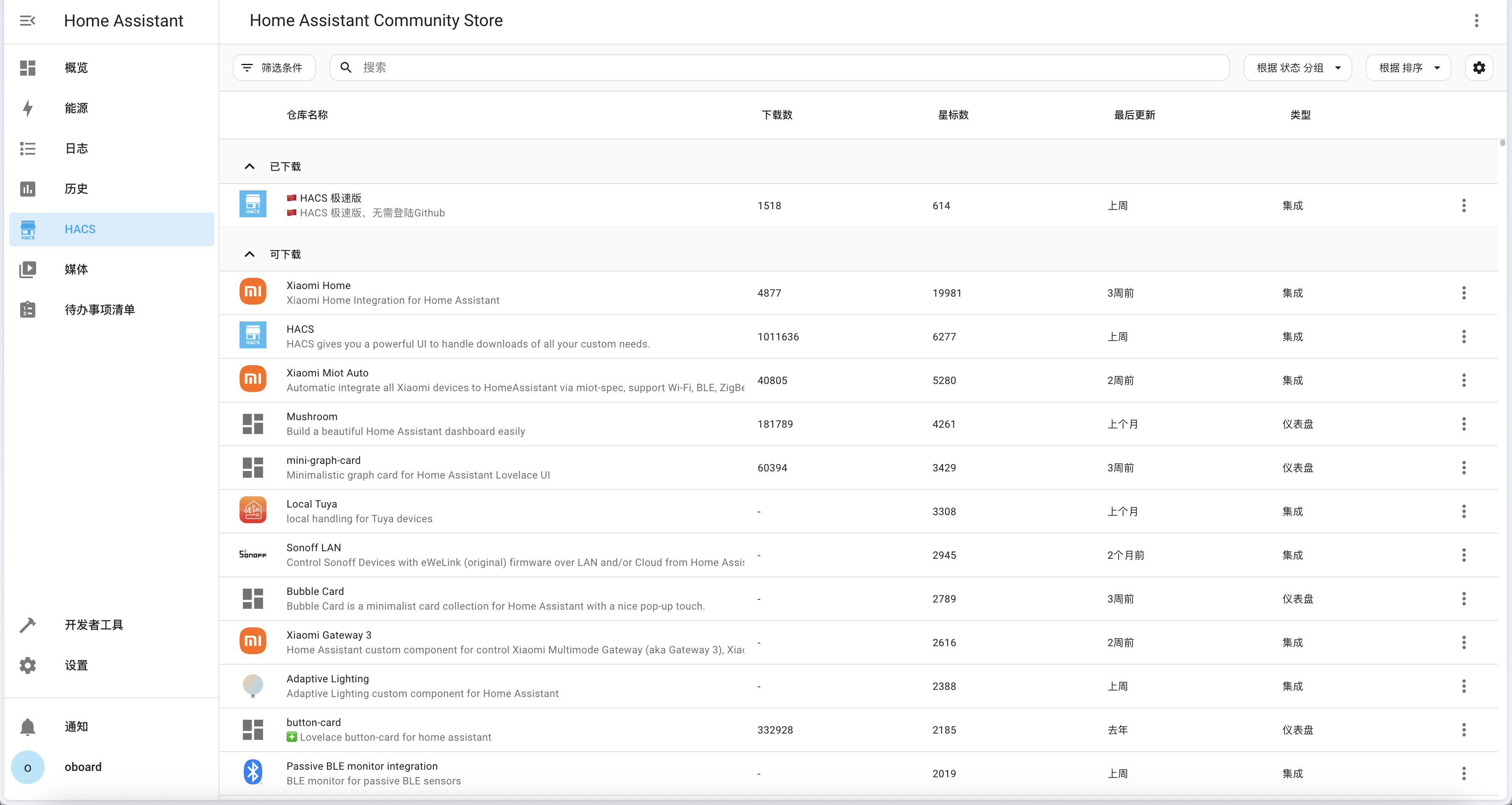Screen dimensions: 1512x805
Task: Open the Local Tuya repository
Action: tap(858, 512)
